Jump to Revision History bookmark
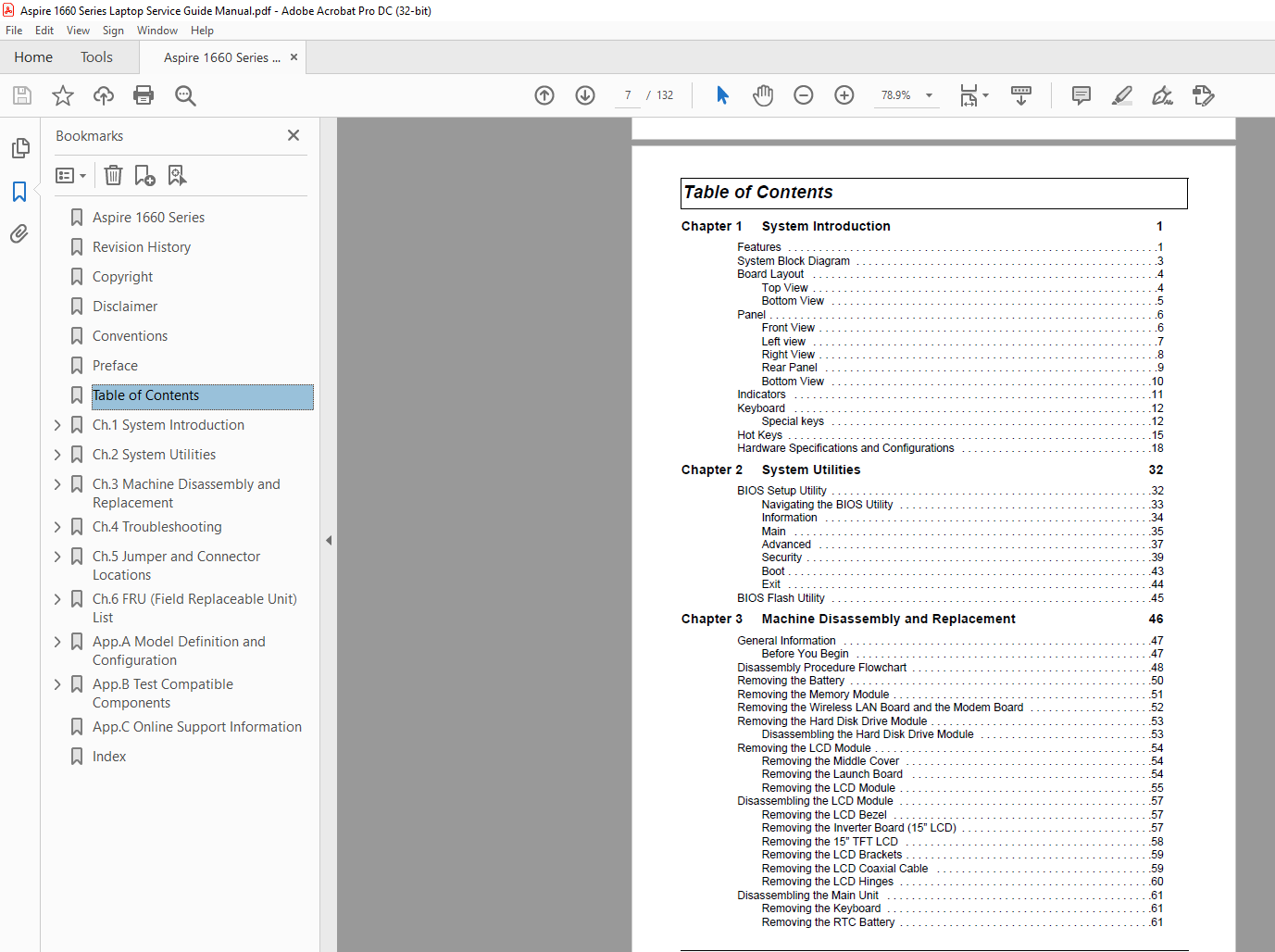This screenshot has width=1275, height=952. (142, 247)
